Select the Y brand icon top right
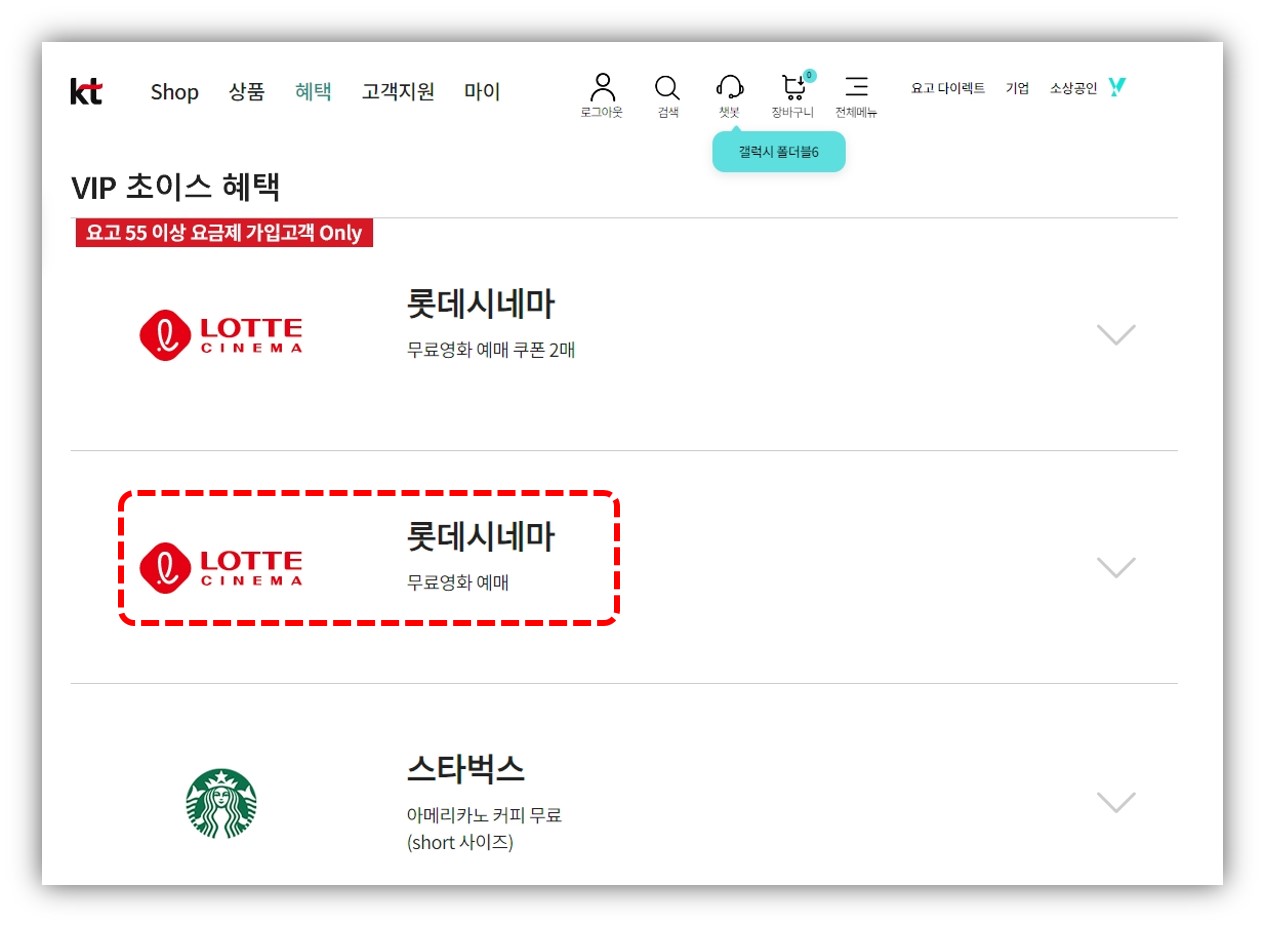The height and width of the screenshot is (927, 1265). pos(1117,86)
